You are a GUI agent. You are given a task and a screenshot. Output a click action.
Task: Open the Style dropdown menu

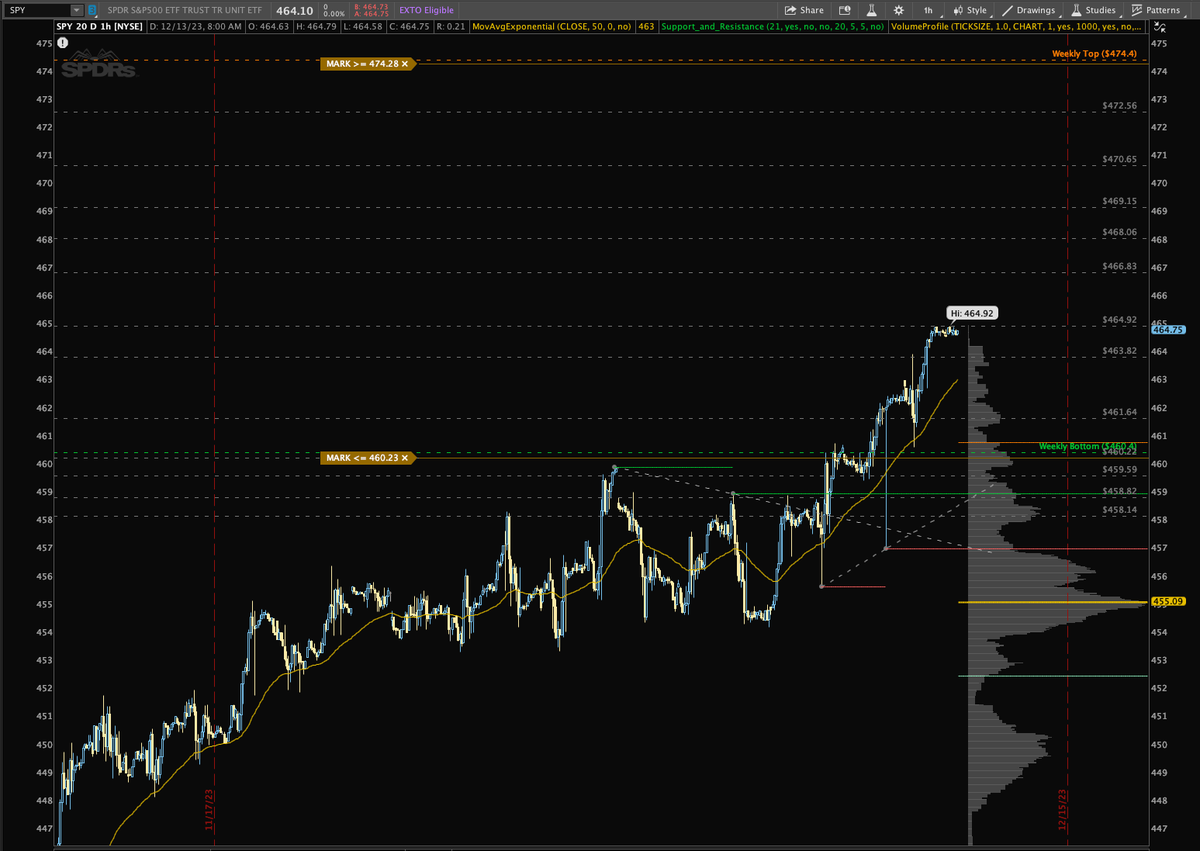click(970, 10)
